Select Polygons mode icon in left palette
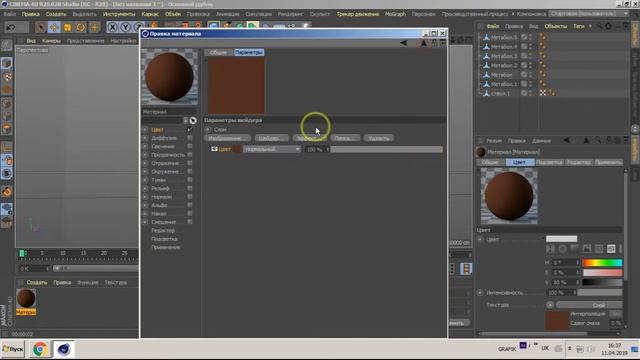Screen dimensions: 640x360 pyautogui.click(x=7, y=130)
